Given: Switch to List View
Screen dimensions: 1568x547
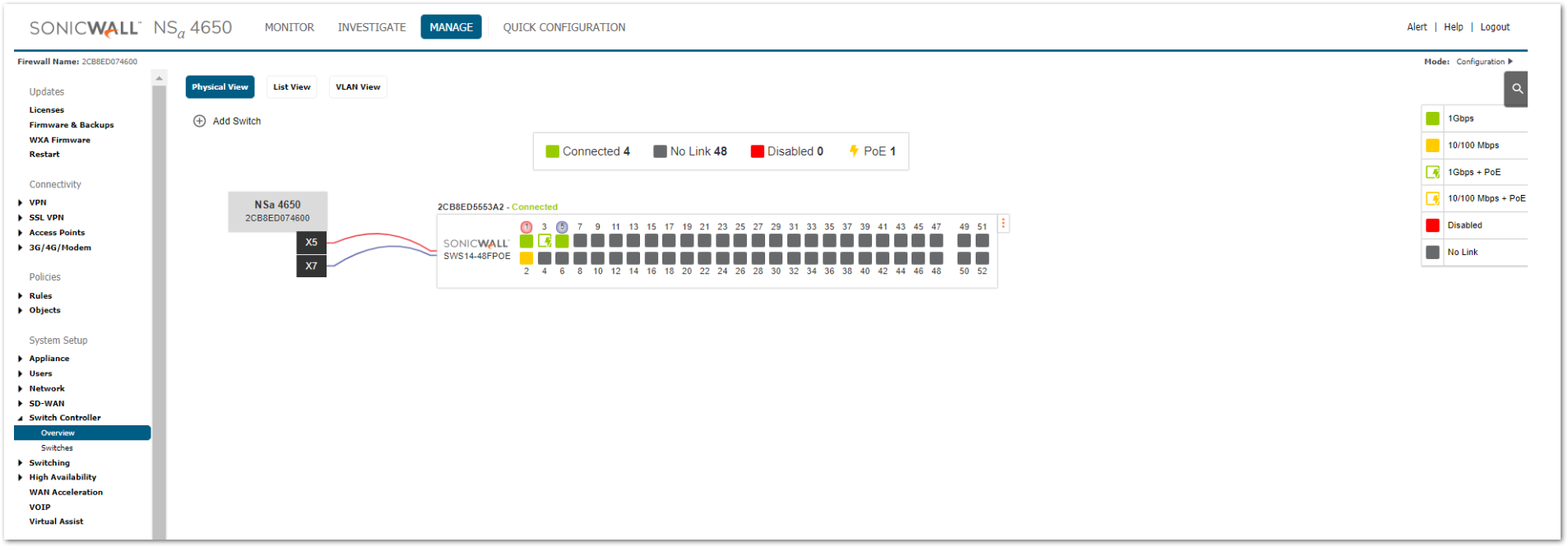Looking at the screenshot, I should point(292,87).
